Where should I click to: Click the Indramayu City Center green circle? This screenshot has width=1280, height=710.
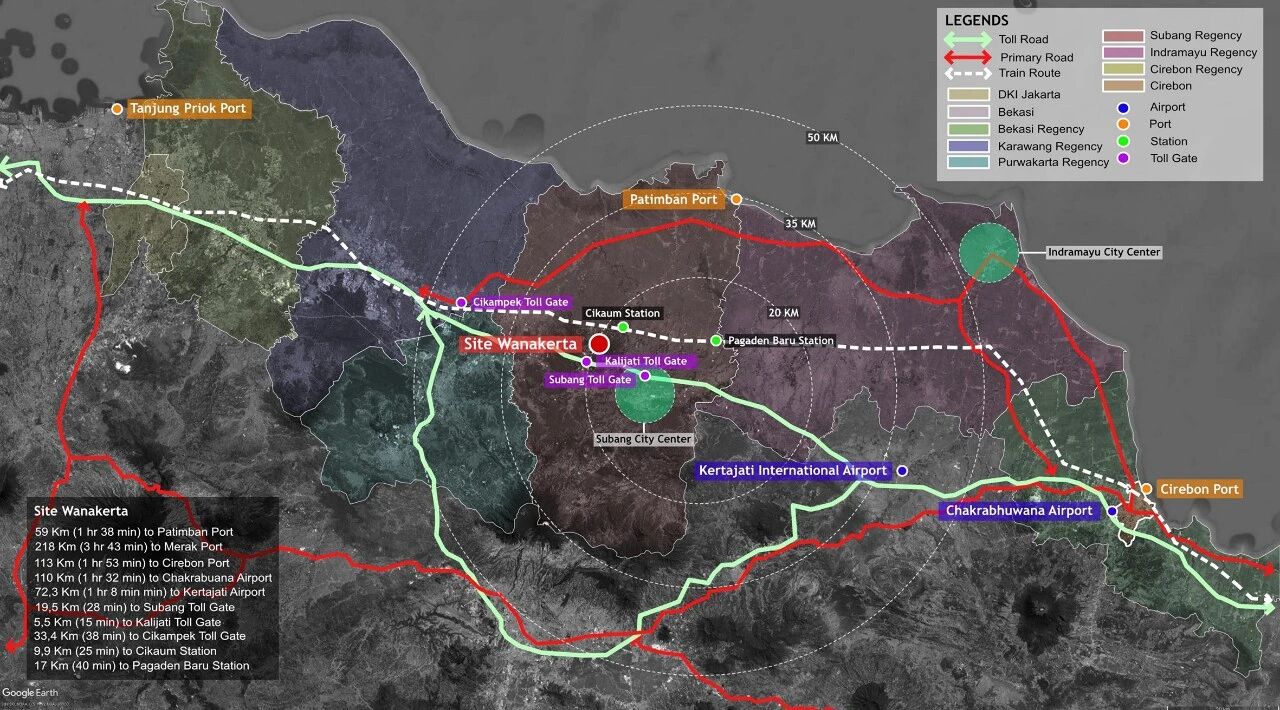click(x=989, y=253)
